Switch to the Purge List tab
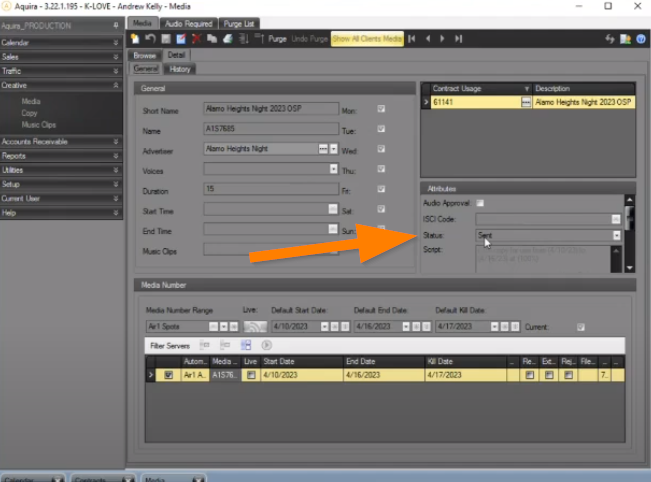This screenshot has width=651, height=482. click(239, 24)
